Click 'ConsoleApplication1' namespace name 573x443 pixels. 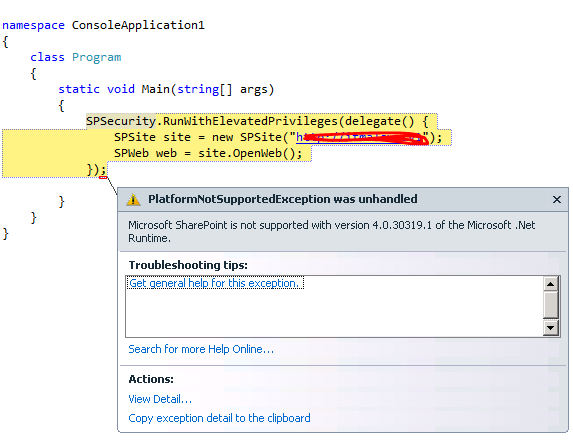(x=138, y=25)
